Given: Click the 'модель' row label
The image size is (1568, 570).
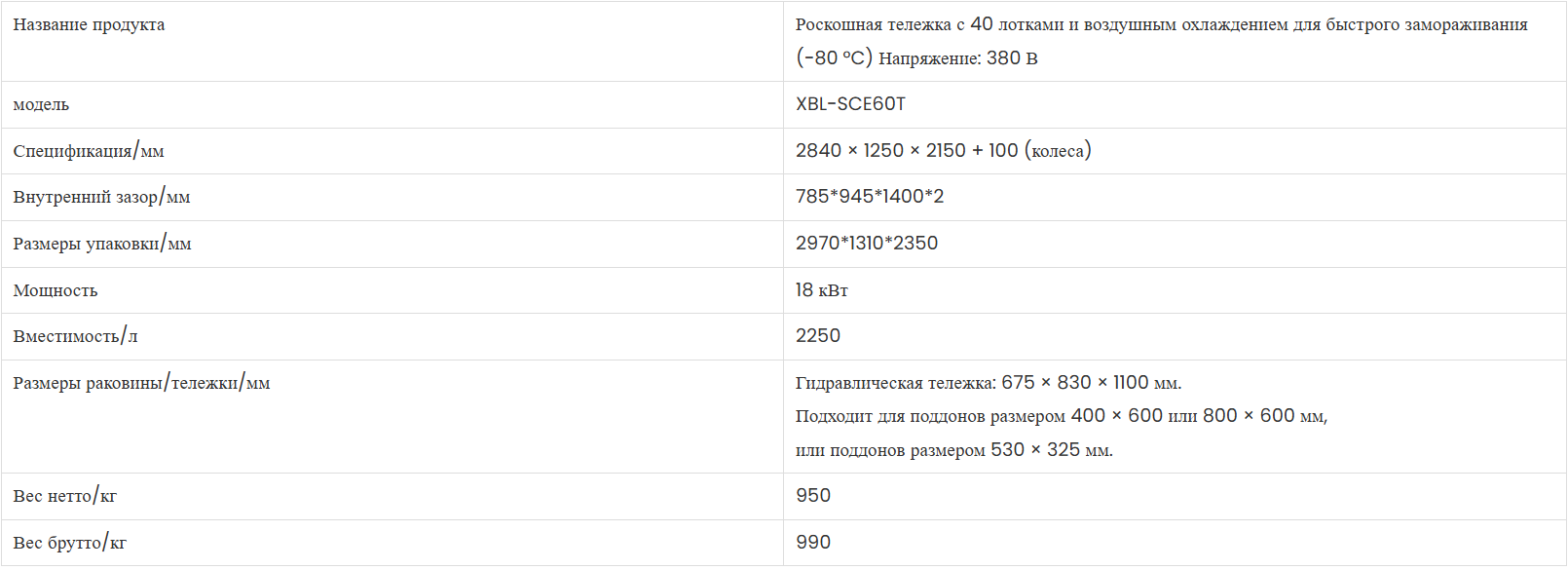Looking at the screenshot, I should 41,104.
